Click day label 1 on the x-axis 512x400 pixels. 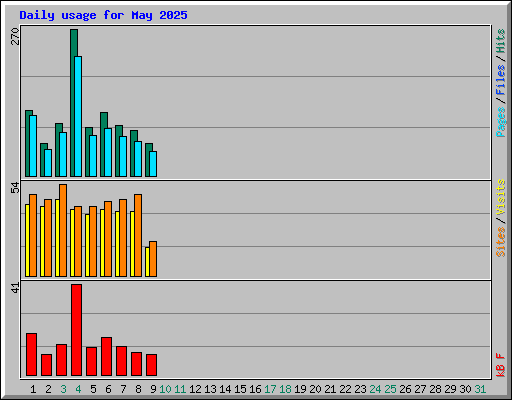point(33,389)
